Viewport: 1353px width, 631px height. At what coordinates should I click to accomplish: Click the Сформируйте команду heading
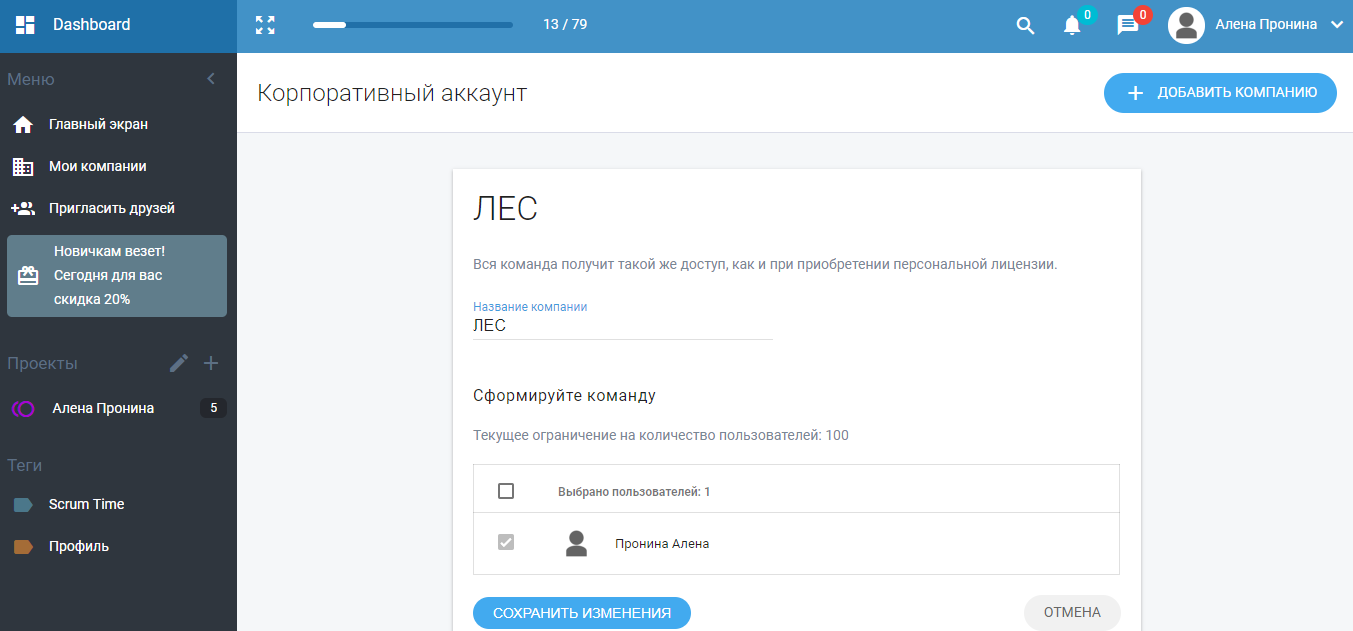564,396
